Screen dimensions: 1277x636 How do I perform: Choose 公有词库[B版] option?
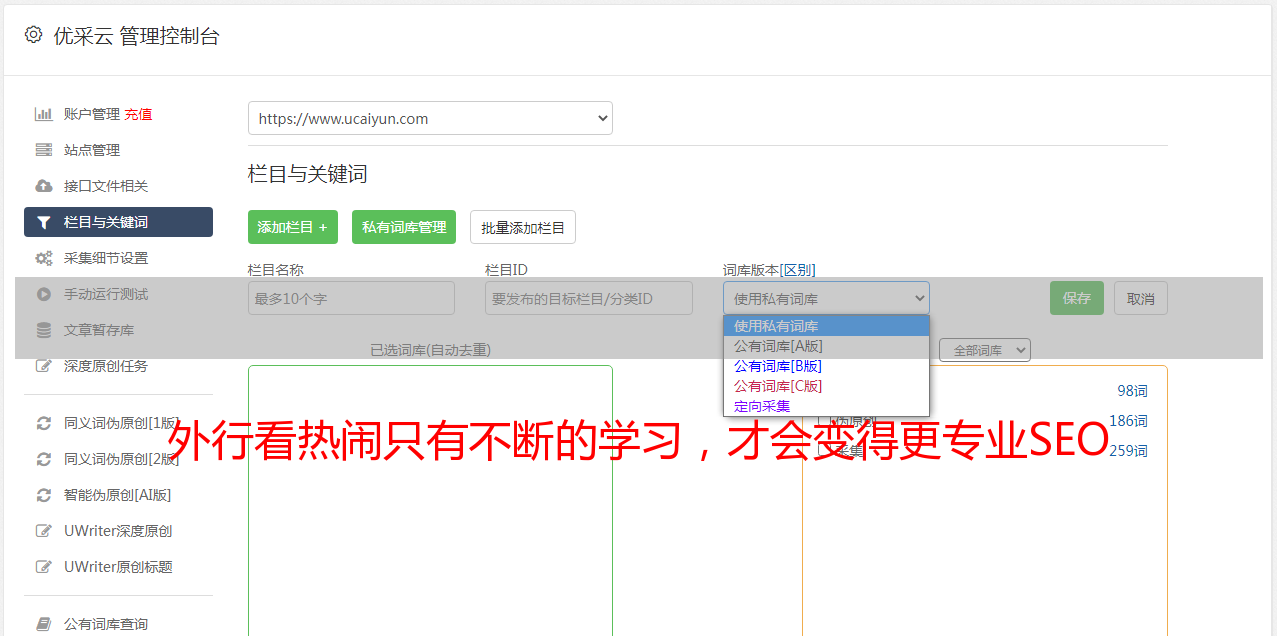(826, 366)
